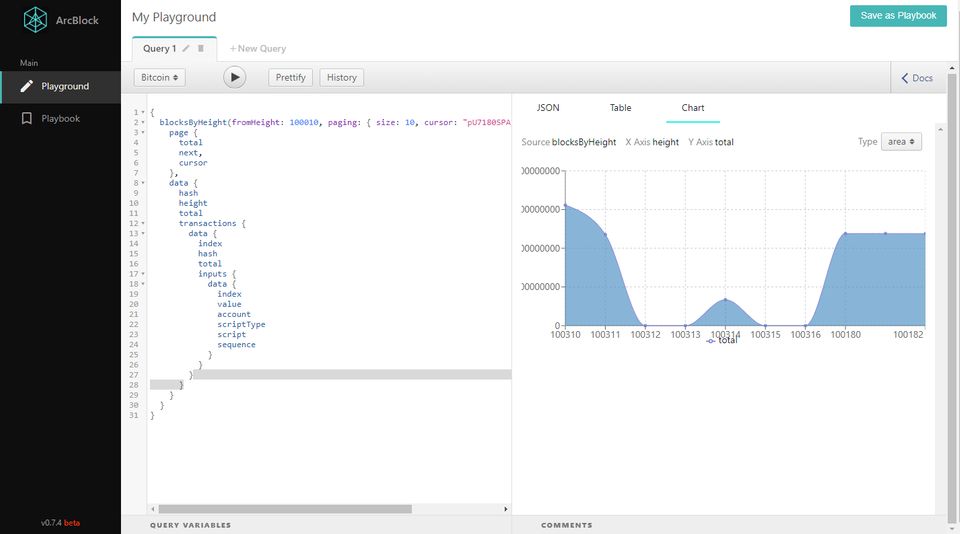Switch to the JSON result tab

pos(548,108)
